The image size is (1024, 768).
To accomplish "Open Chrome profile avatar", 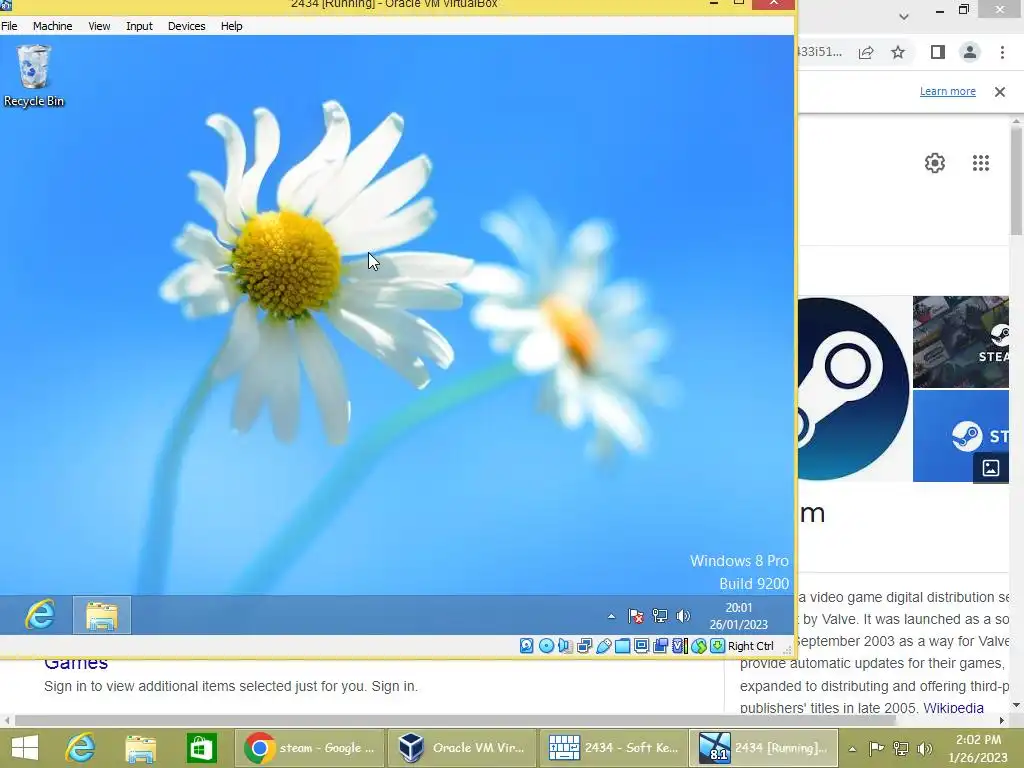I will click(970, 52).
